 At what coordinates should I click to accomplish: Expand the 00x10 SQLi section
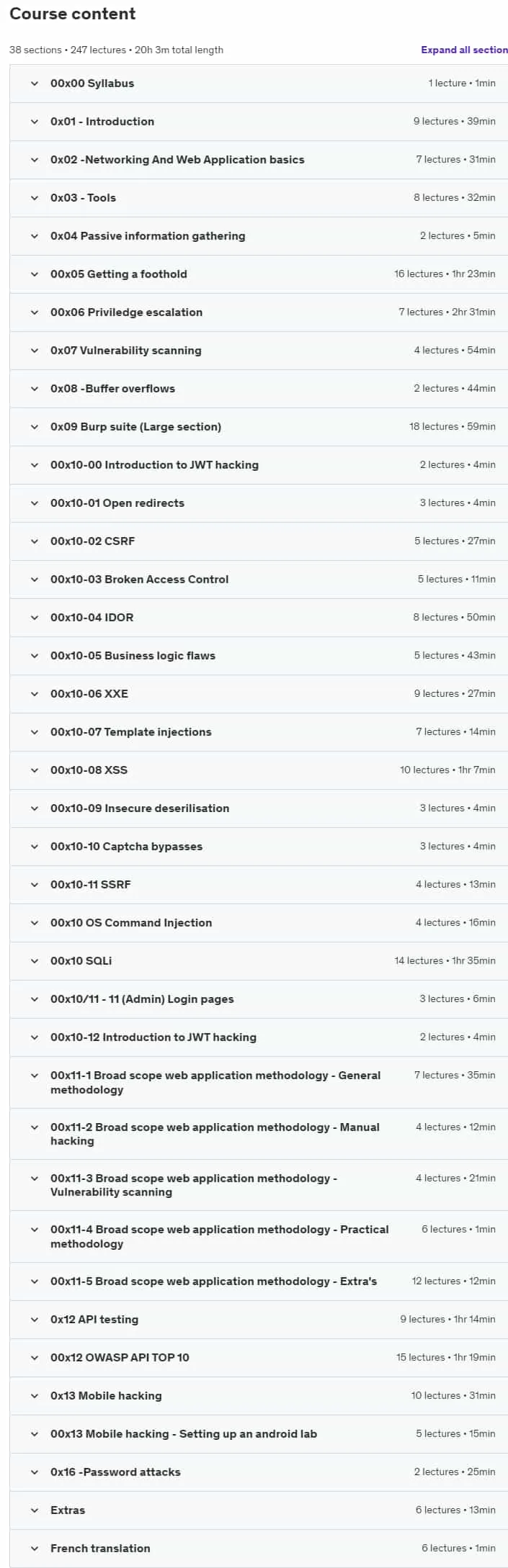259,961
